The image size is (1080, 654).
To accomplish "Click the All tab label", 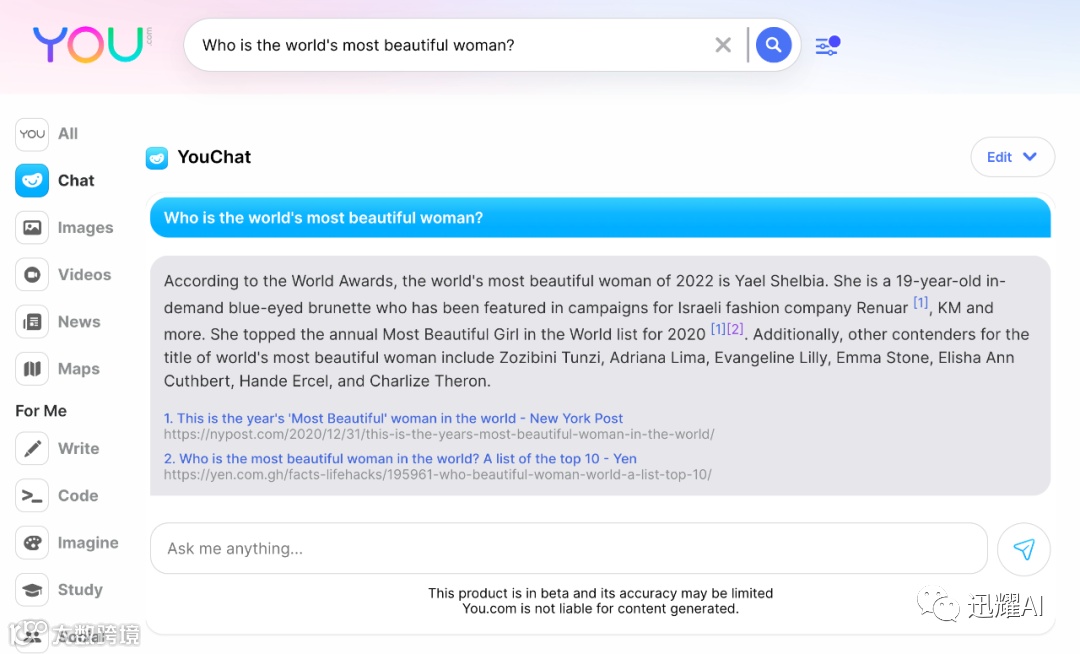I will (68, 134).
